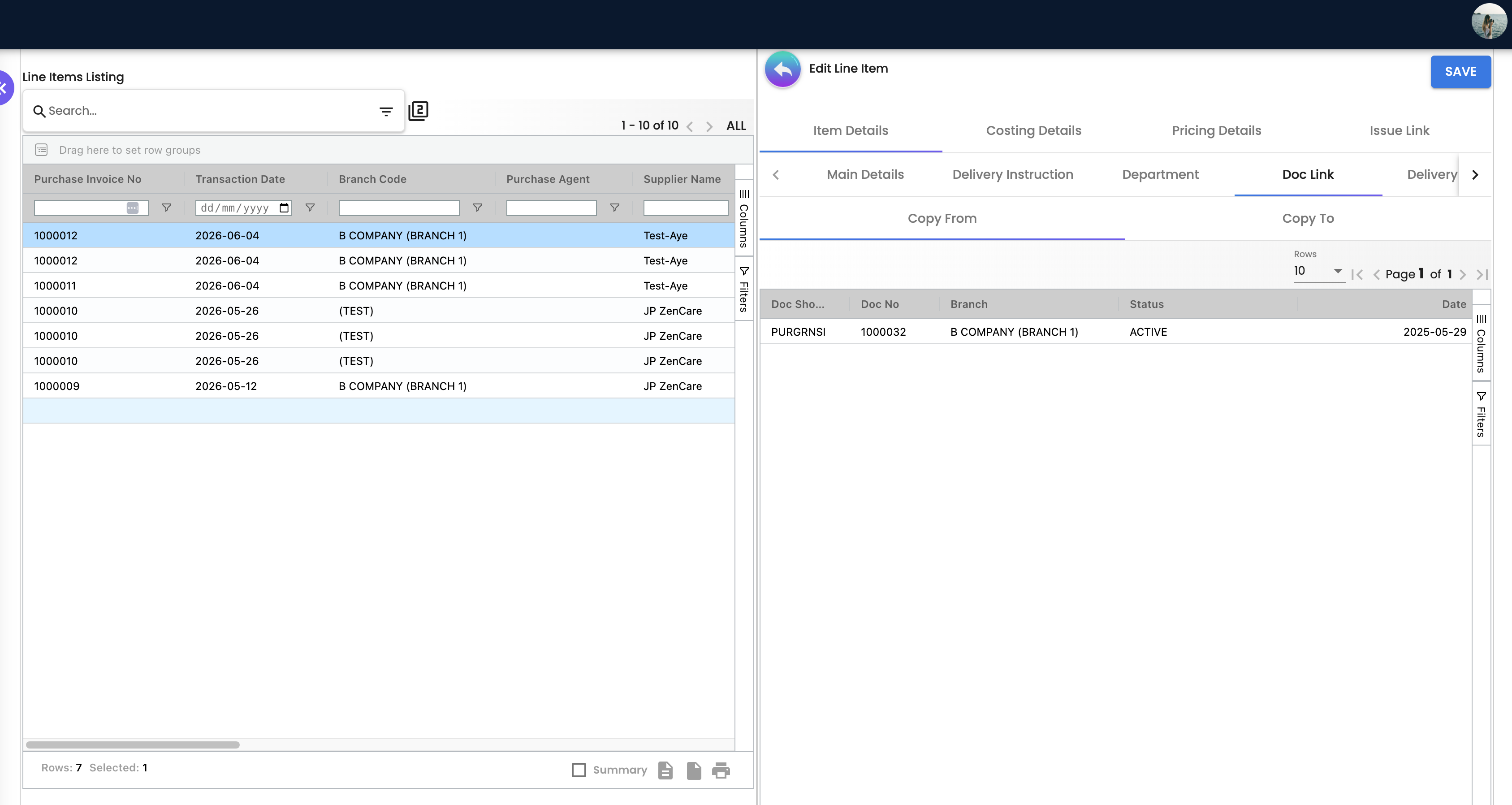
Task: Click the print icon in the footer
Action: point(721,770)
